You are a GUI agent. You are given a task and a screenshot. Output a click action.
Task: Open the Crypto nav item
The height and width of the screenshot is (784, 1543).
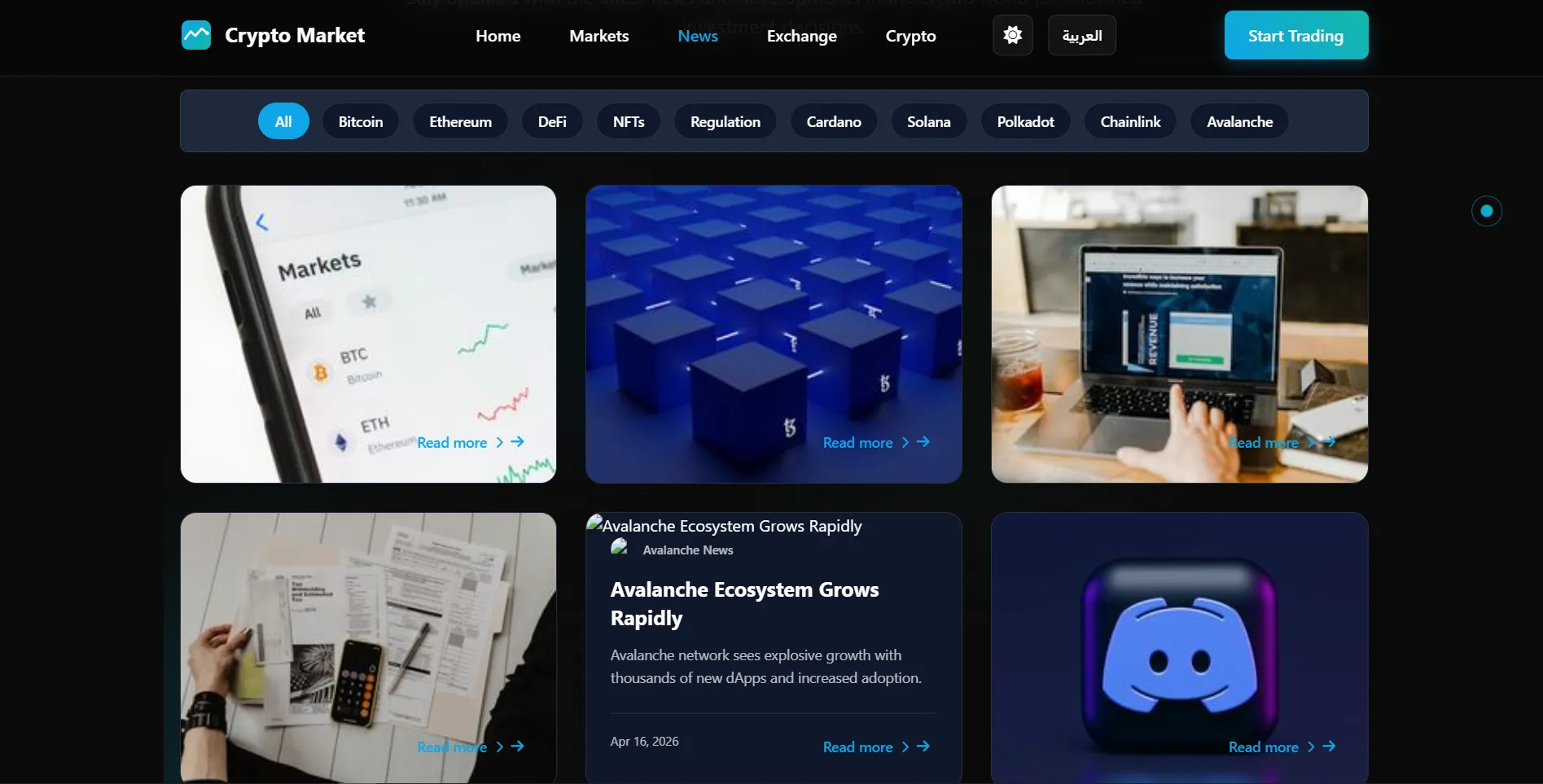[x=911, y=36]
